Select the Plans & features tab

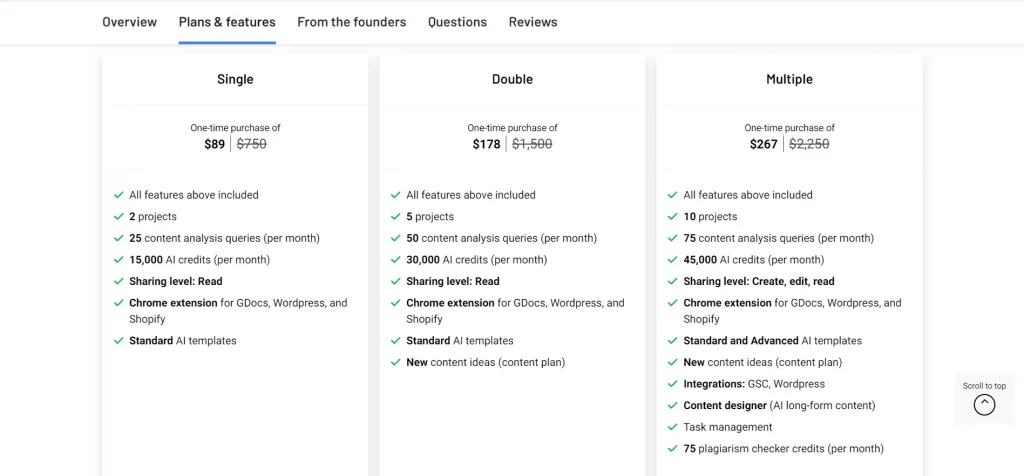point(227,22)
